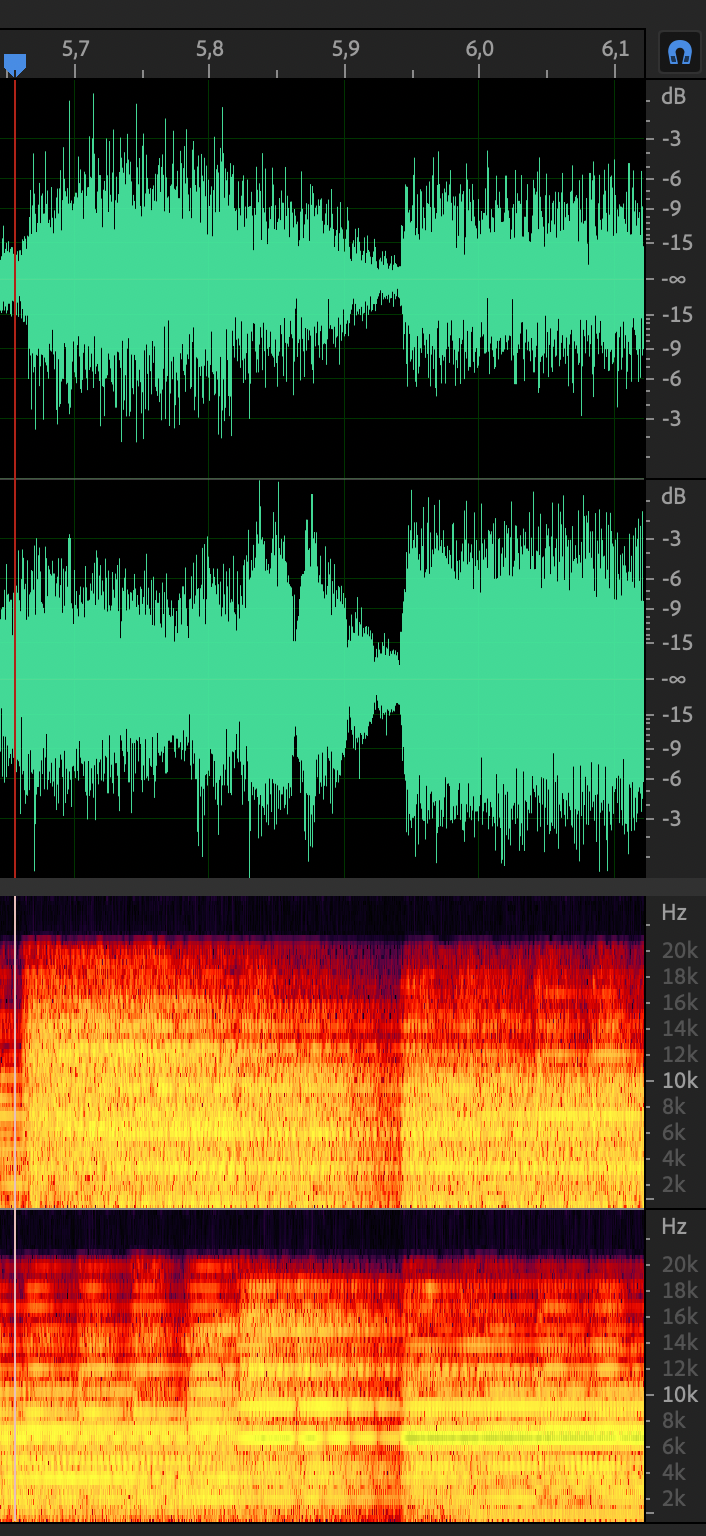Viewport: 706px width, 1536px height.
Task: Click the 10k mark on the upper frequency scale
Action: [x=679, y=1080]
